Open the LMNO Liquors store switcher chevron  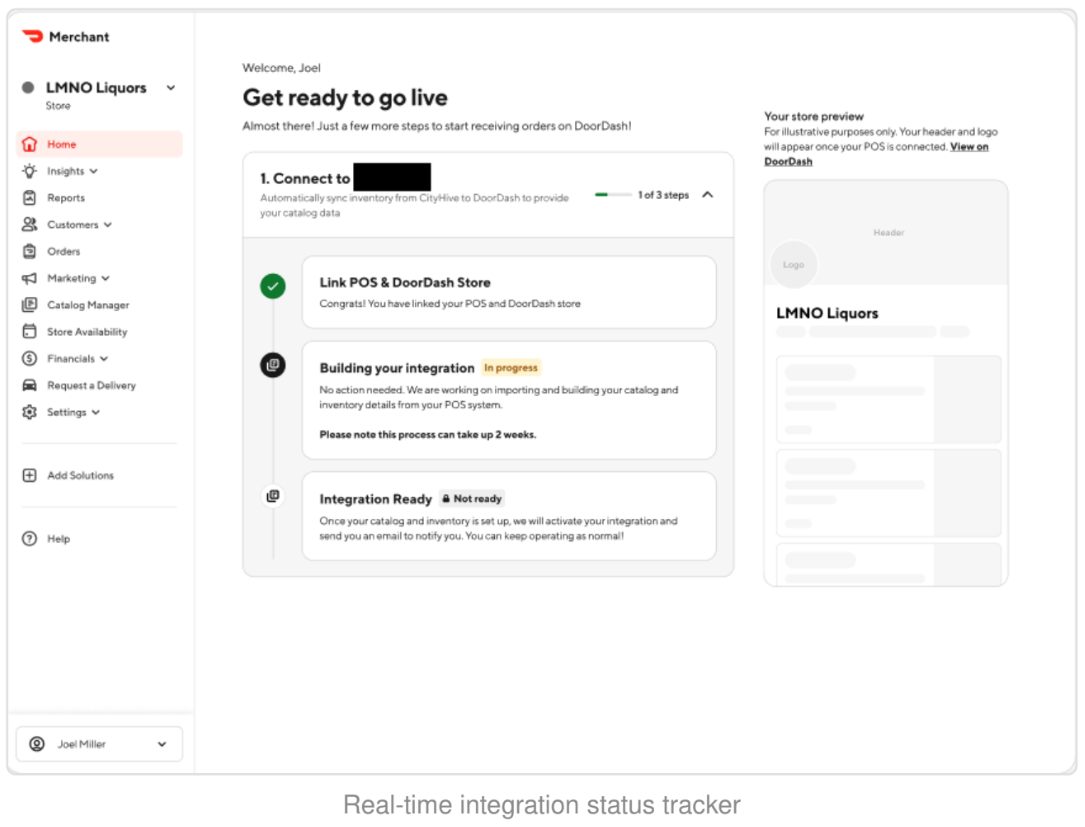pos(171,88)
